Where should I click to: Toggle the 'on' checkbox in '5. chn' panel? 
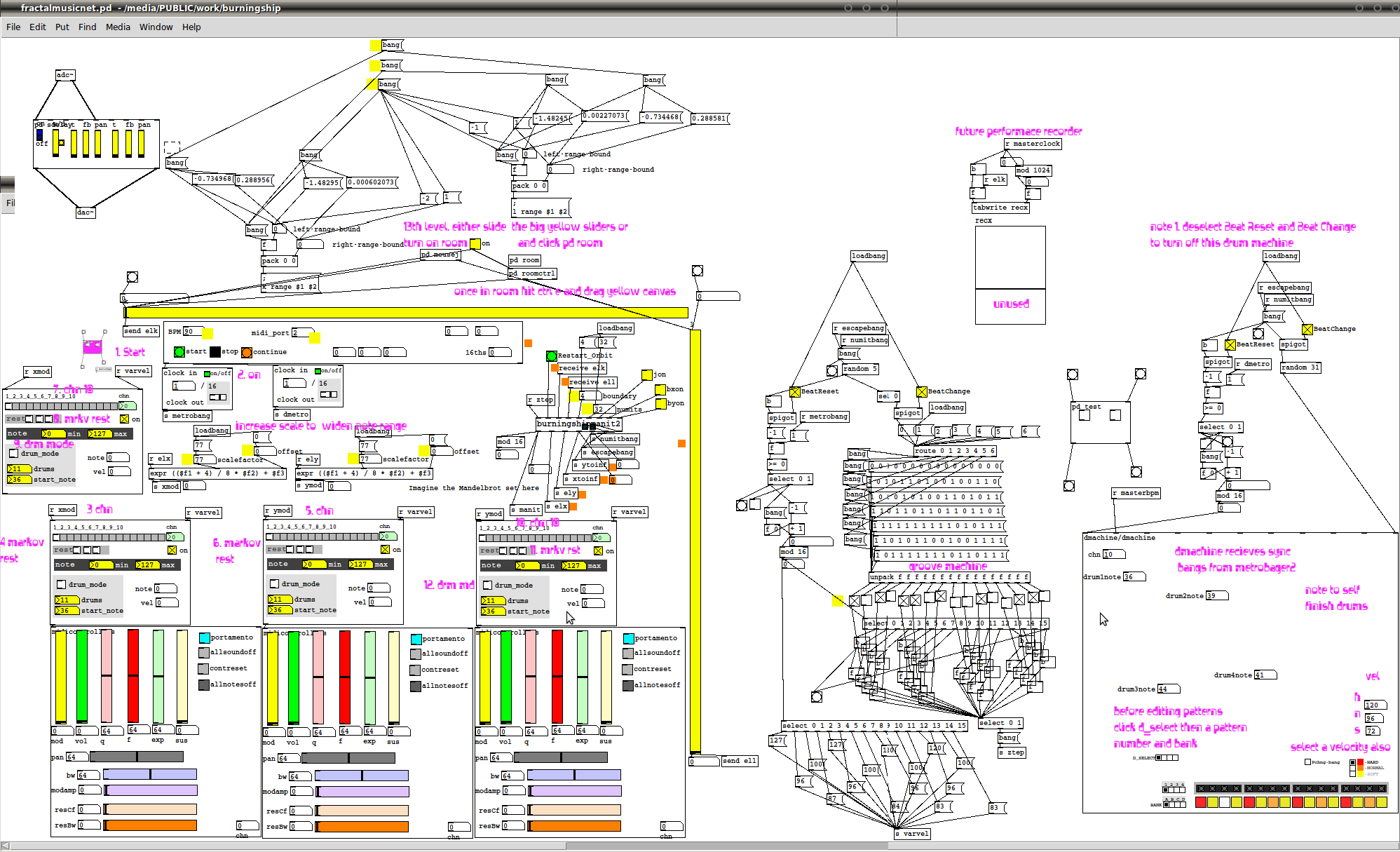click(x=385, y=550)
